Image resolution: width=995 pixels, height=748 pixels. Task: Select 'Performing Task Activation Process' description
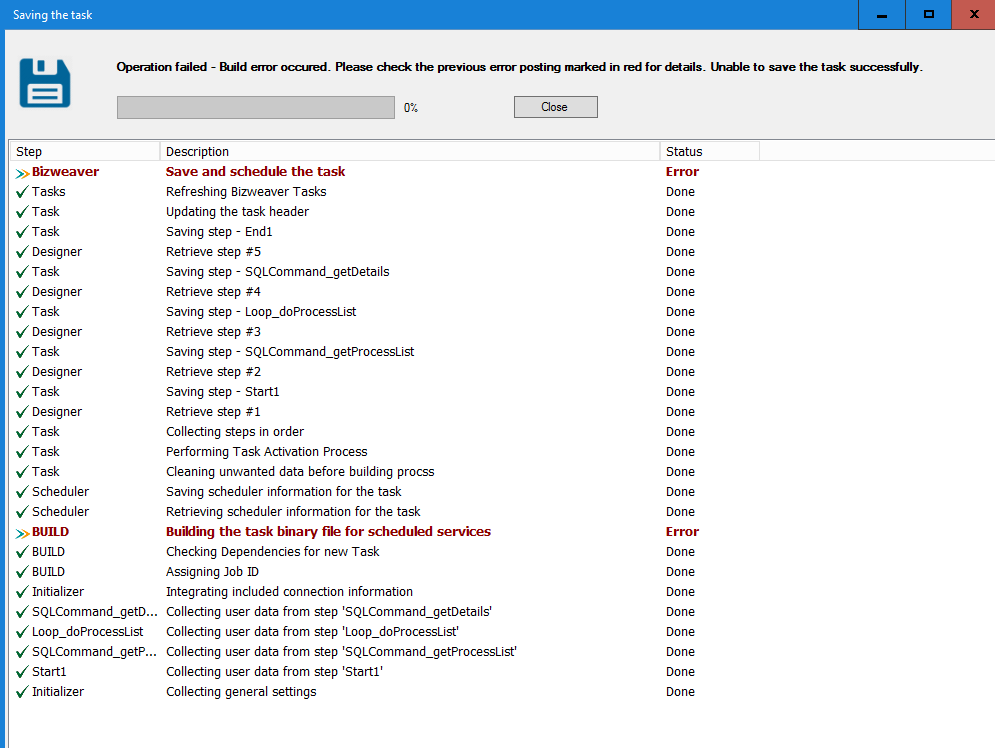pyautogui.click(x=267, y=452)
